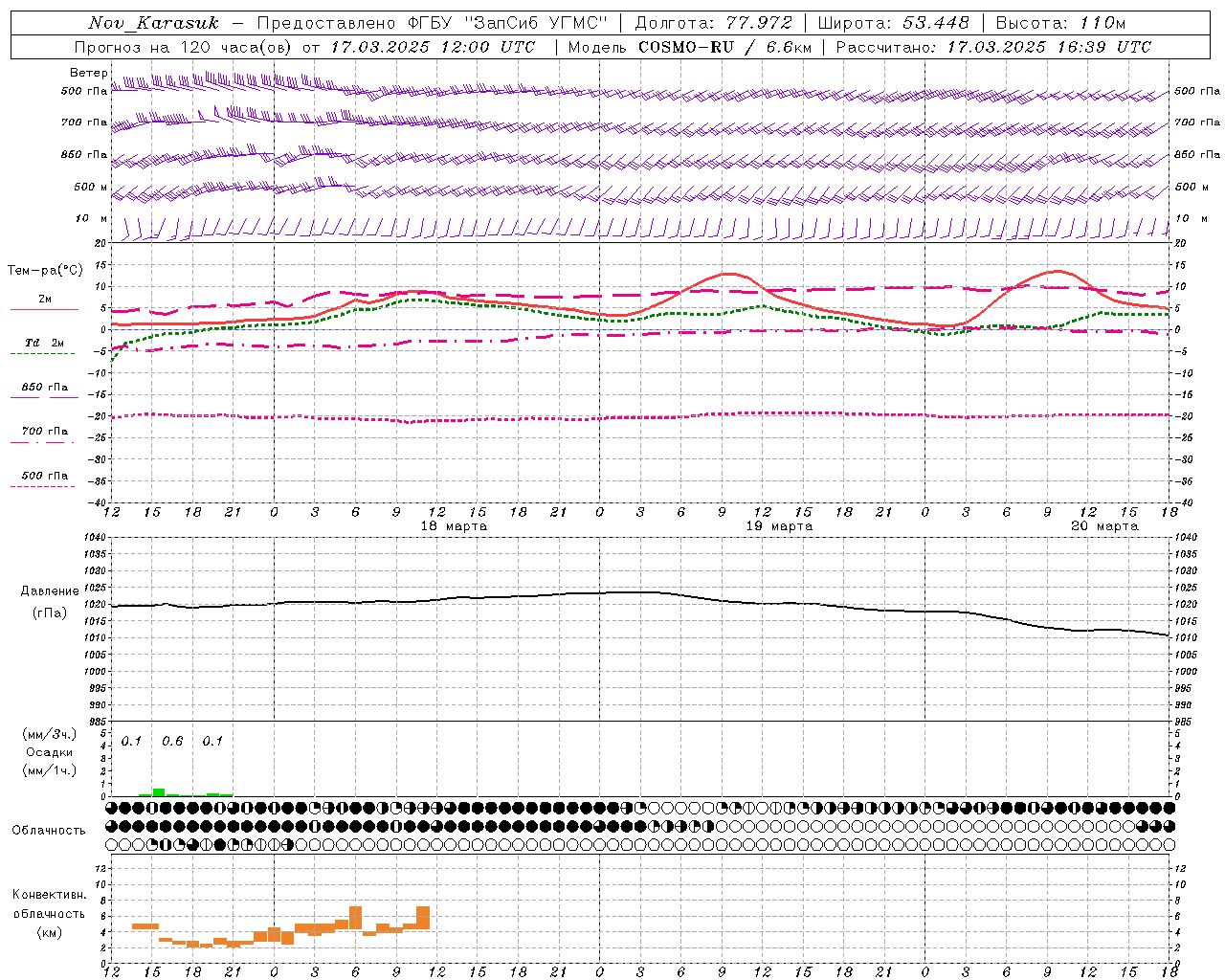Select the Высота: 110м elevation label
Screen dimensions: 1225x980
click(1060, 23)
